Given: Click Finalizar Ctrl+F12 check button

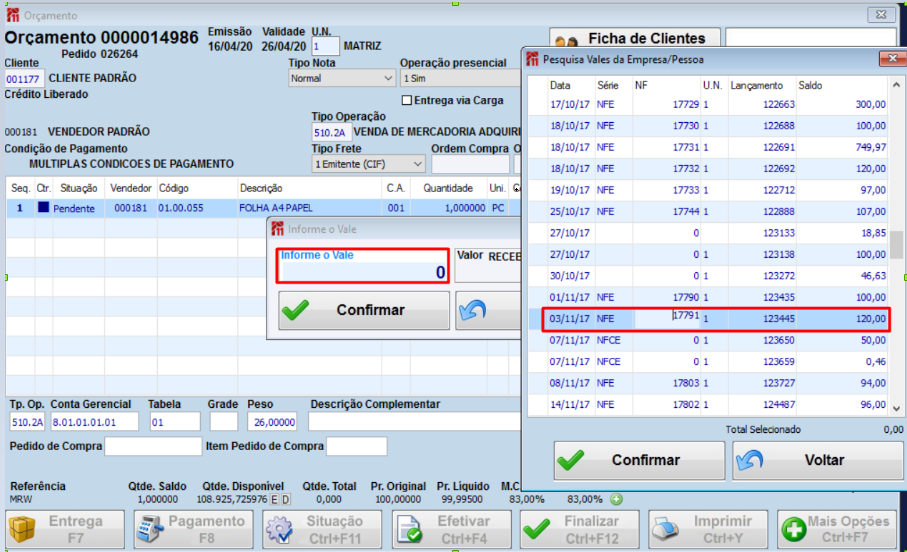Looking at the screenshot, I should coord(580,529).
